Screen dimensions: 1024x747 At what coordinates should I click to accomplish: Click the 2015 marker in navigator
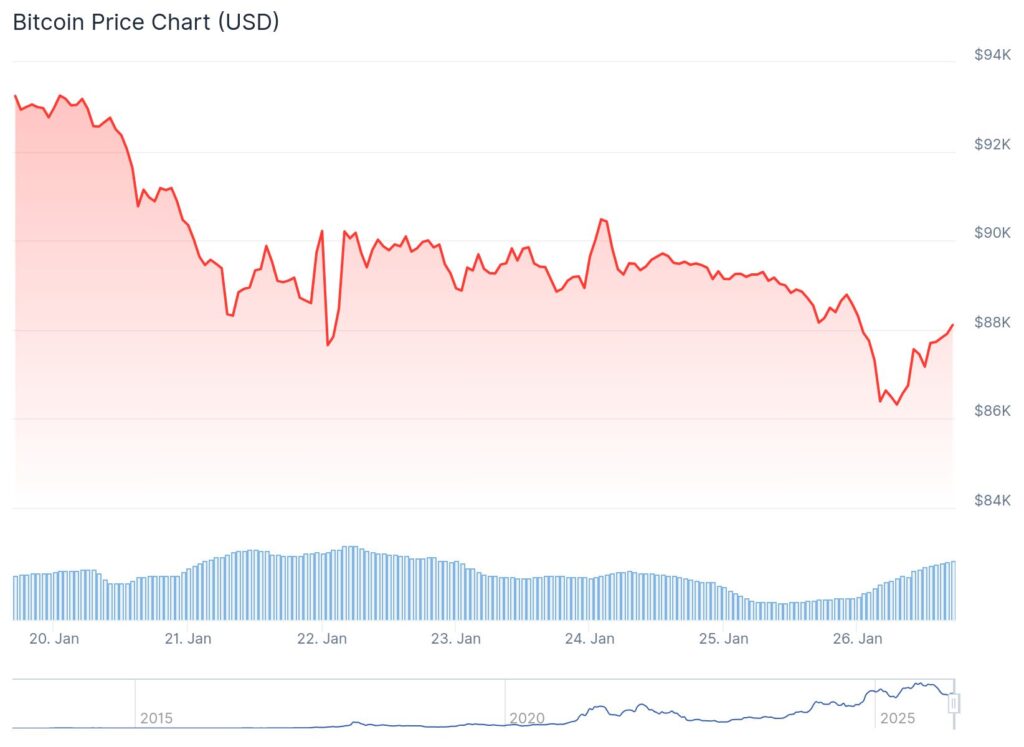156,718
